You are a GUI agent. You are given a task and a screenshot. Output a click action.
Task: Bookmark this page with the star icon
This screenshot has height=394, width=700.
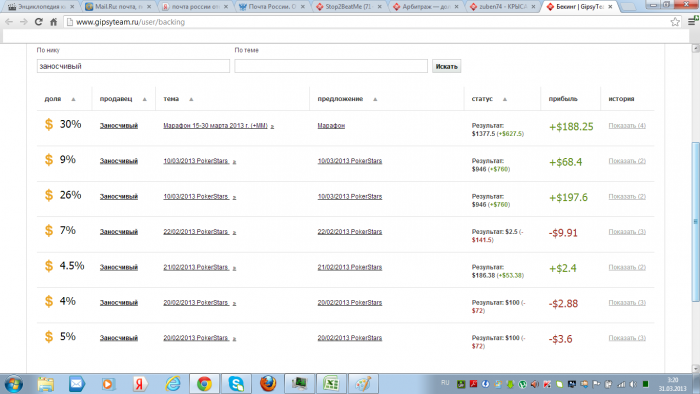pyautogui.click(x=675, y=22)
